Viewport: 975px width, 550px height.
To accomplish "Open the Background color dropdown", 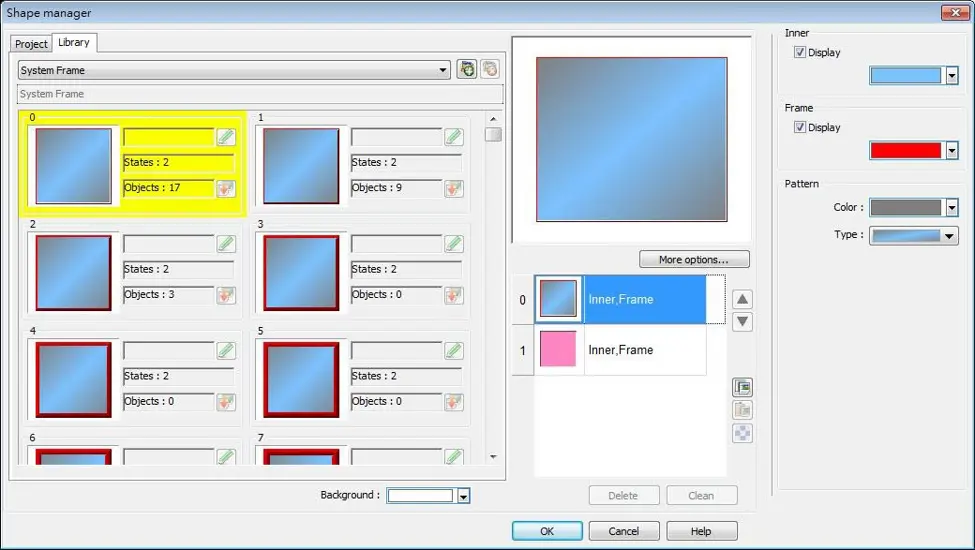I will click(x=463, y=496).
